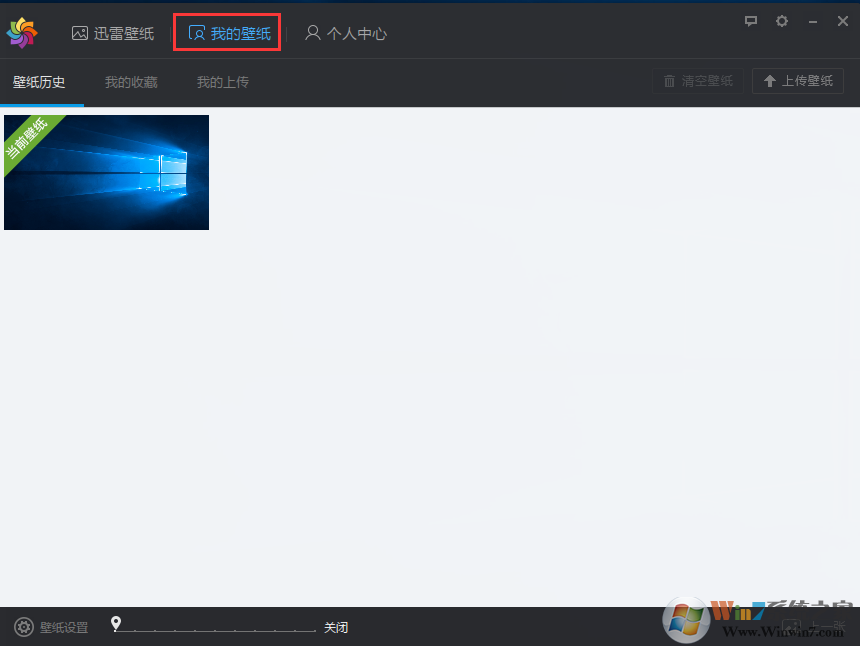
Task: Click the colorful pinwheel app logo
Action: click(22, 33)
